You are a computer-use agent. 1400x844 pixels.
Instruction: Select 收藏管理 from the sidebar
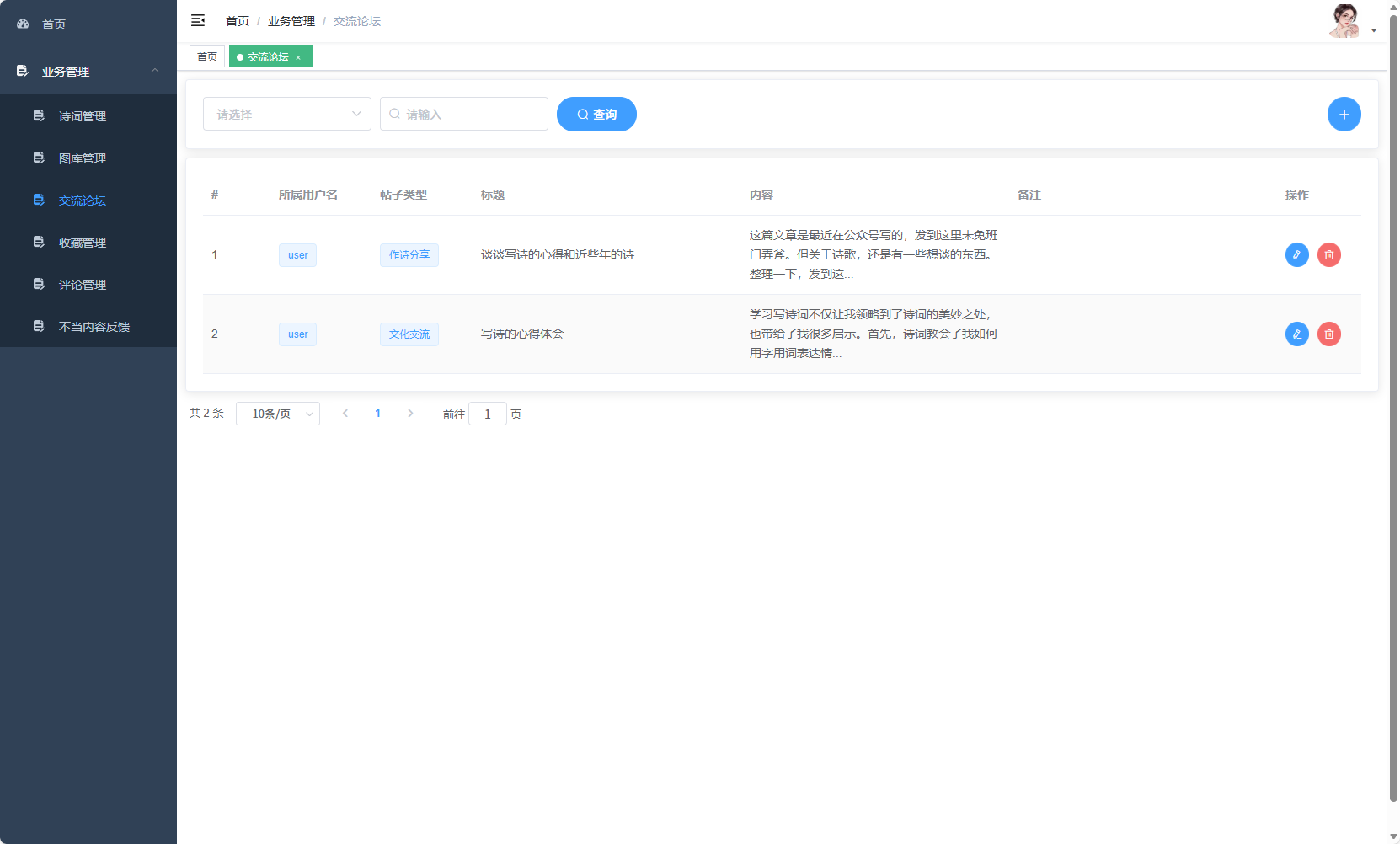click(82, 242)
